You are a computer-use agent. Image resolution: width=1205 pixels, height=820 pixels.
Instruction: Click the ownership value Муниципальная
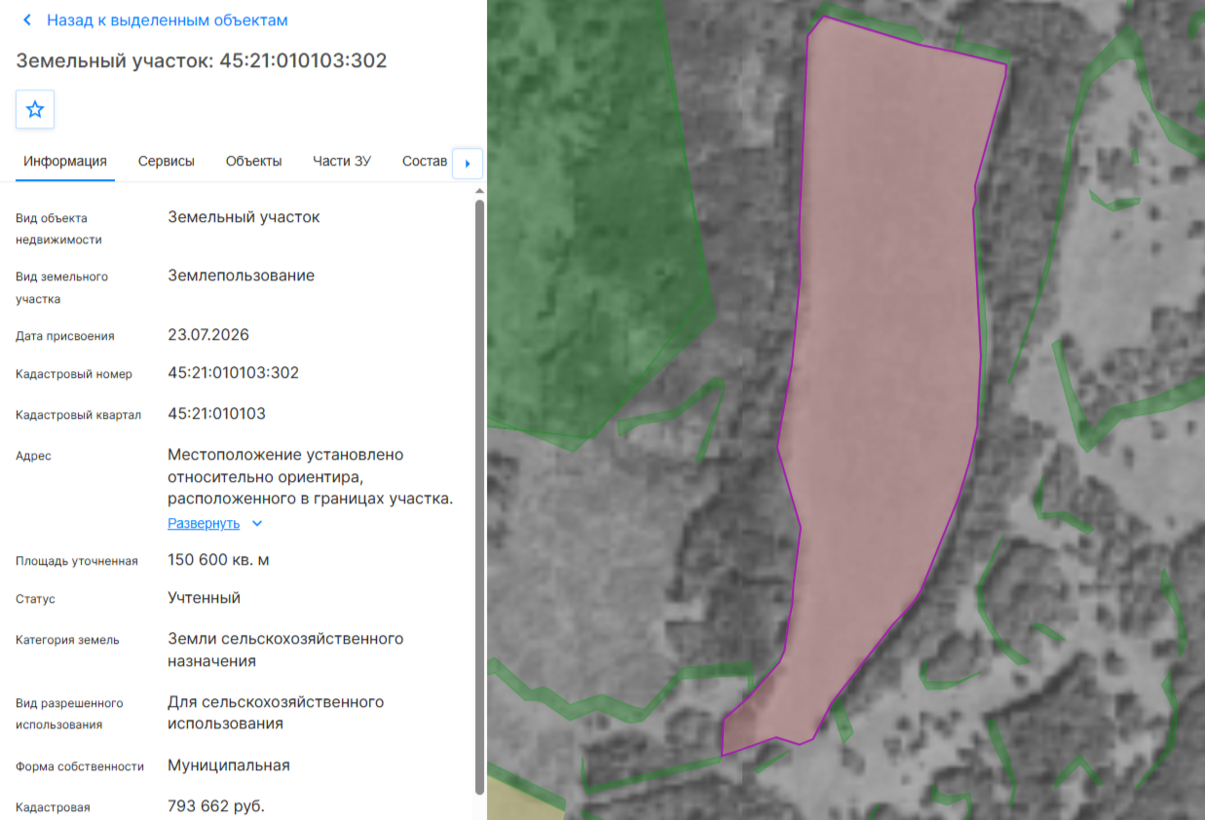click(229, 766)
